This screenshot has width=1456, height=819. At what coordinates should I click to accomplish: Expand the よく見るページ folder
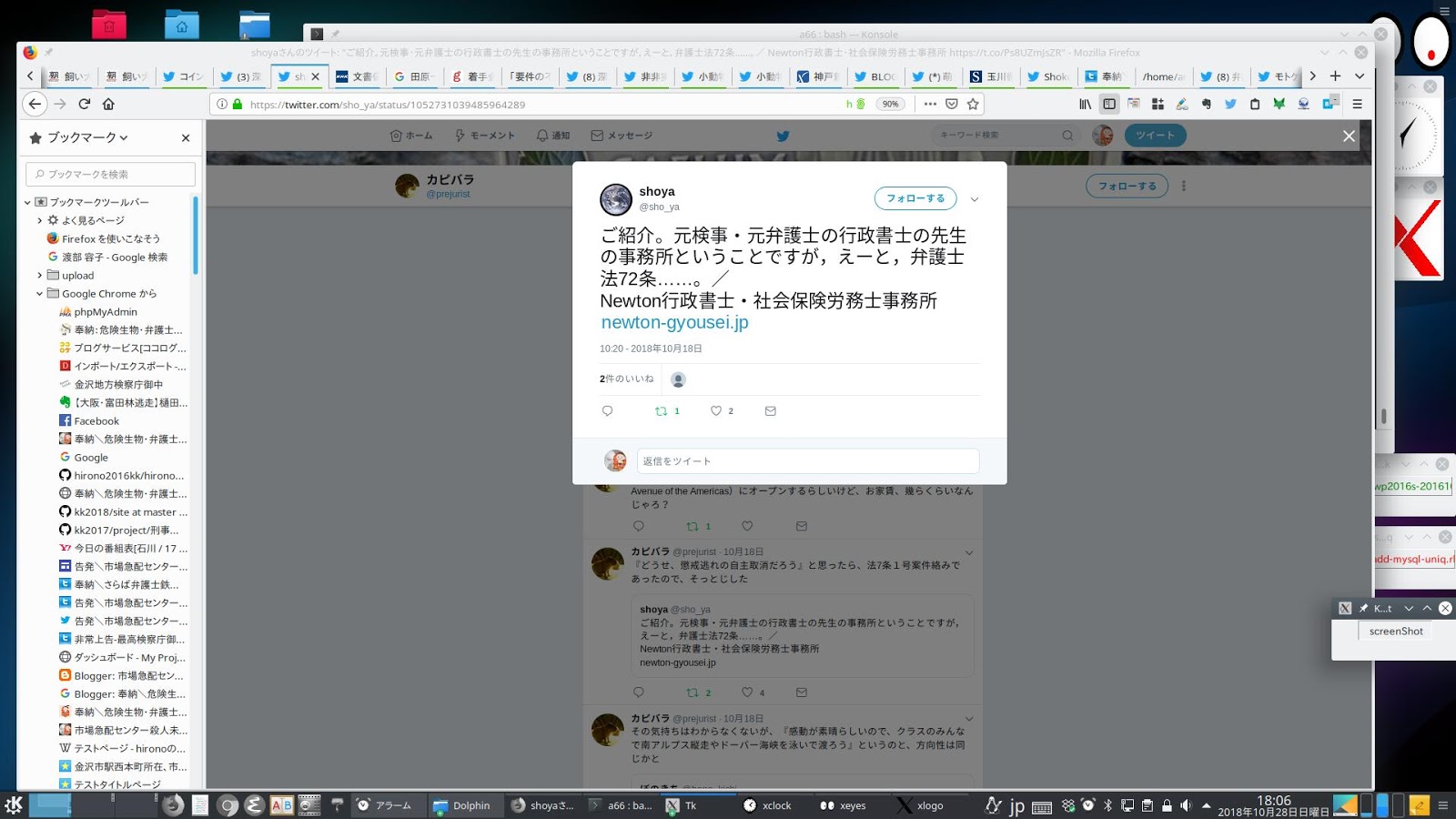40,220
